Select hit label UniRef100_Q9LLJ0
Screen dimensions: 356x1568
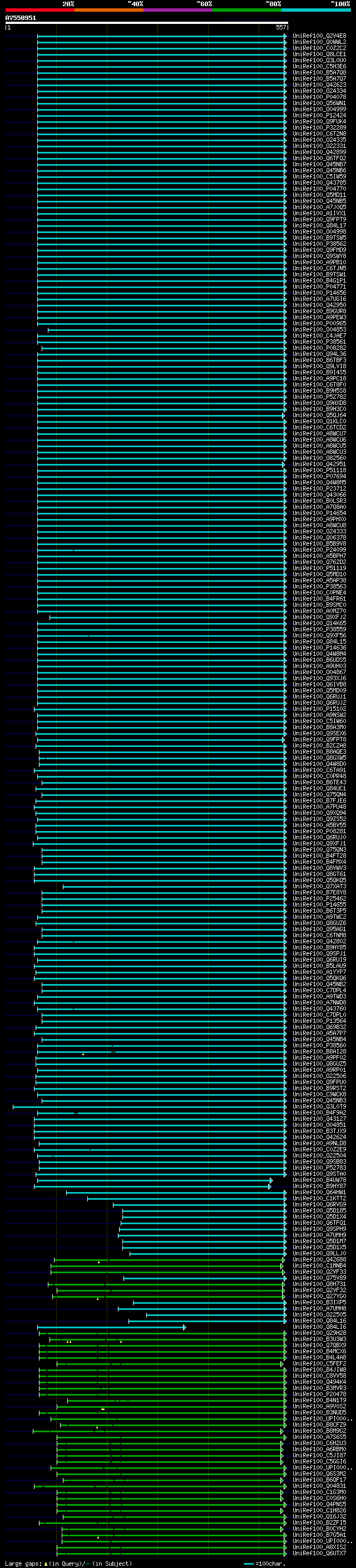click(319, 1253)
